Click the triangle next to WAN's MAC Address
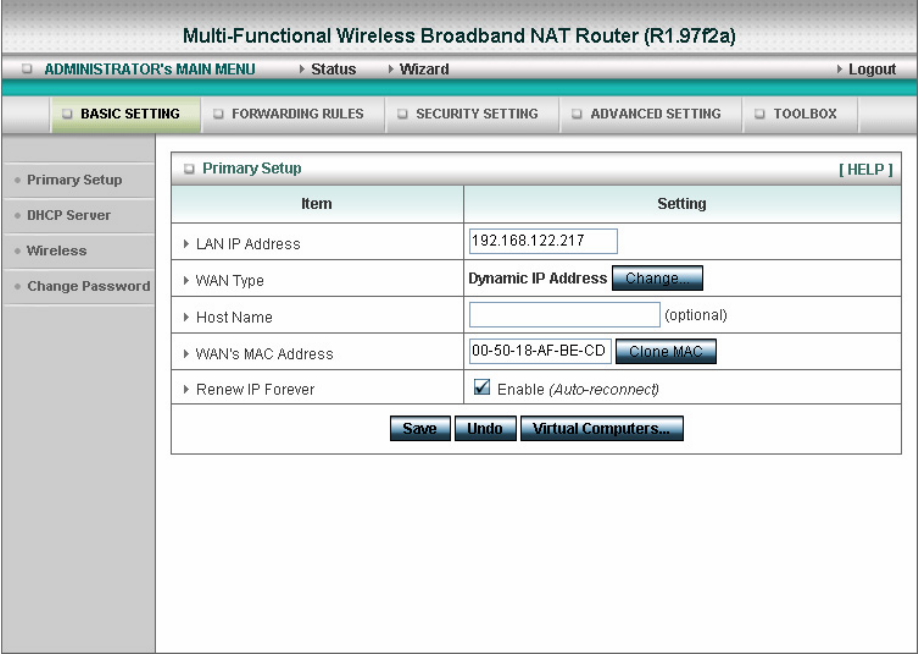Screen dimensions: 918x654 186,354
